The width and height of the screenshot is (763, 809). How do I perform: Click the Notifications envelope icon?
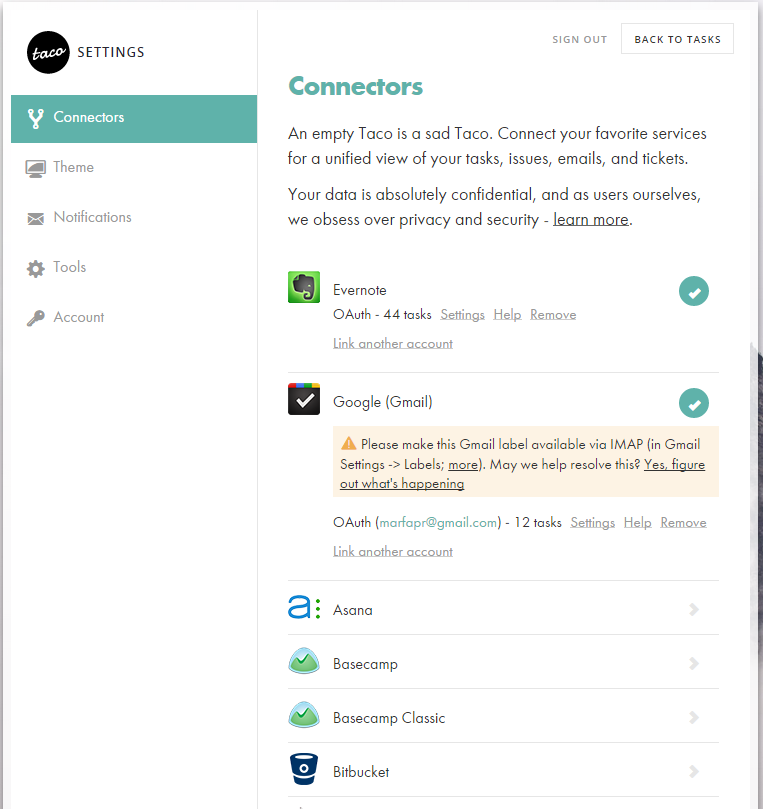coord(36,218)
